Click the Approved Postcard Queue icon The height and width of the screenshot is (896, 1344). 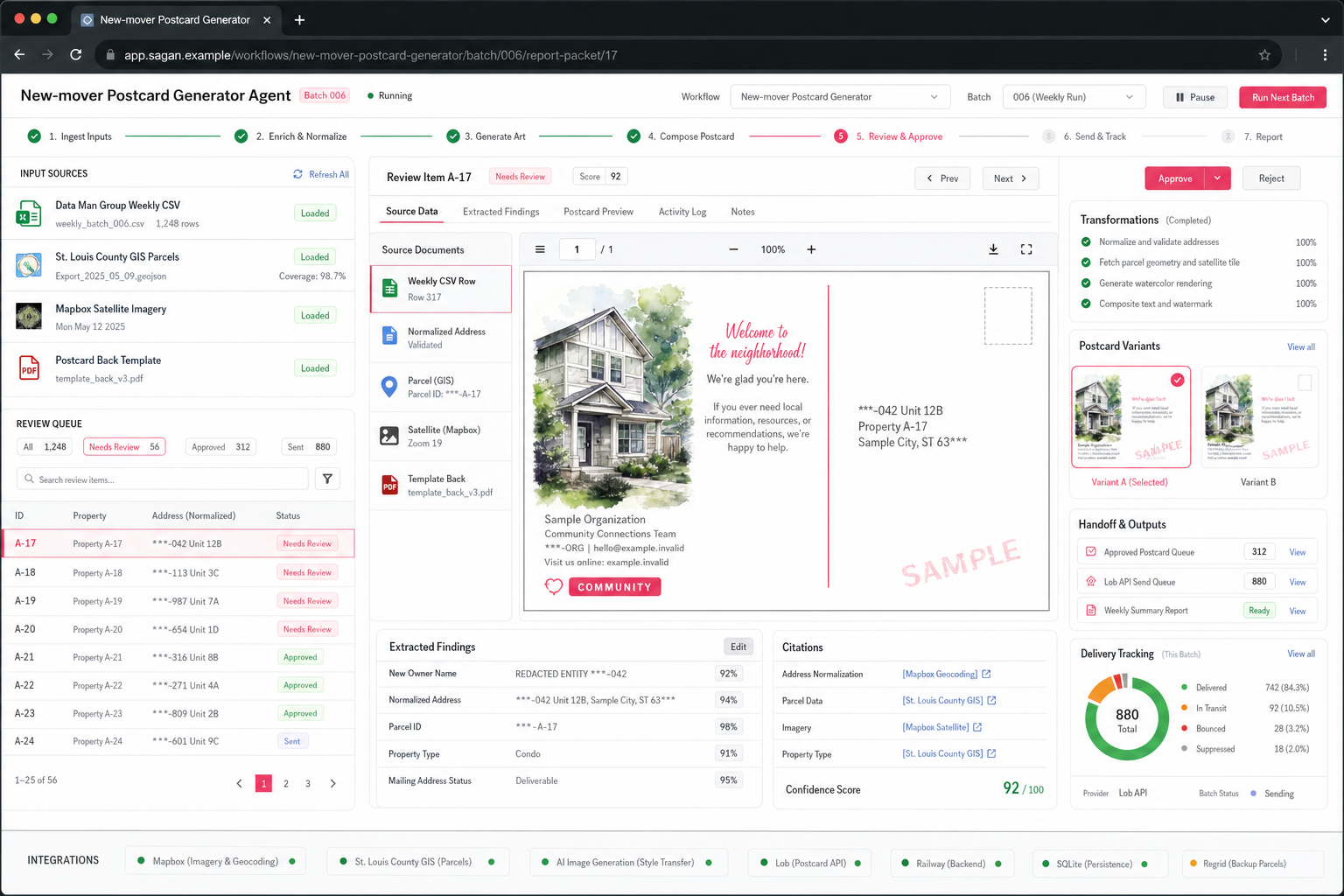(x=1091, y=552)
